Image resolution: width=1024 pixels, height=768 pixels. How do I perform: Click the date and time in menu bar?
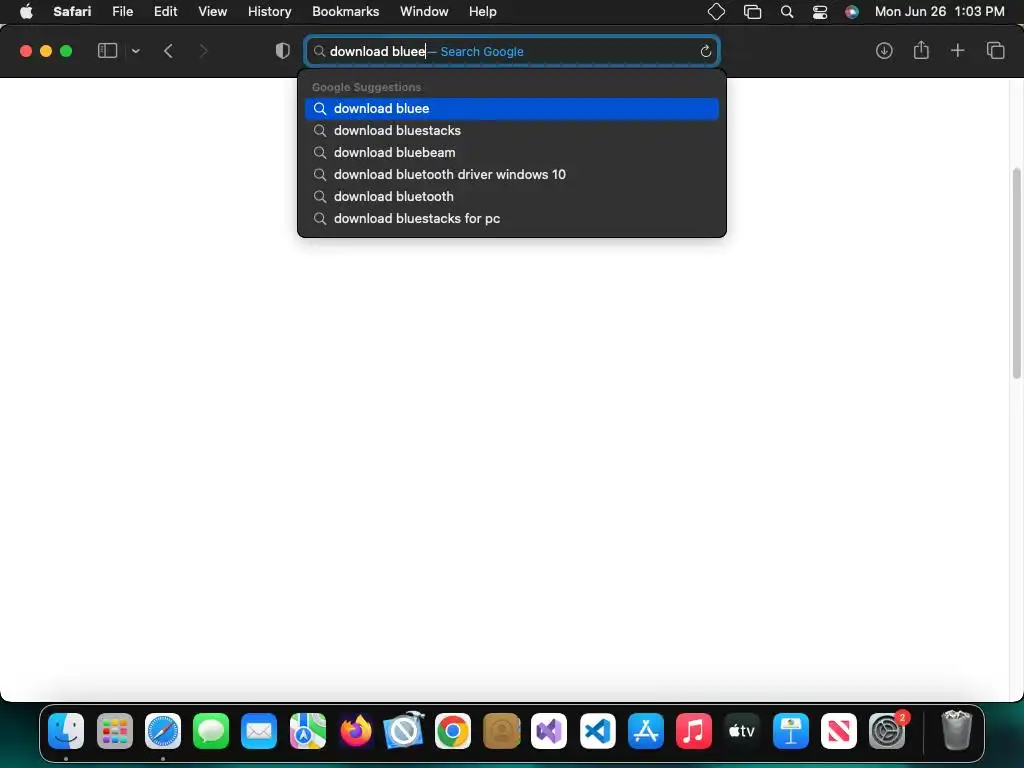click(939, 11)
